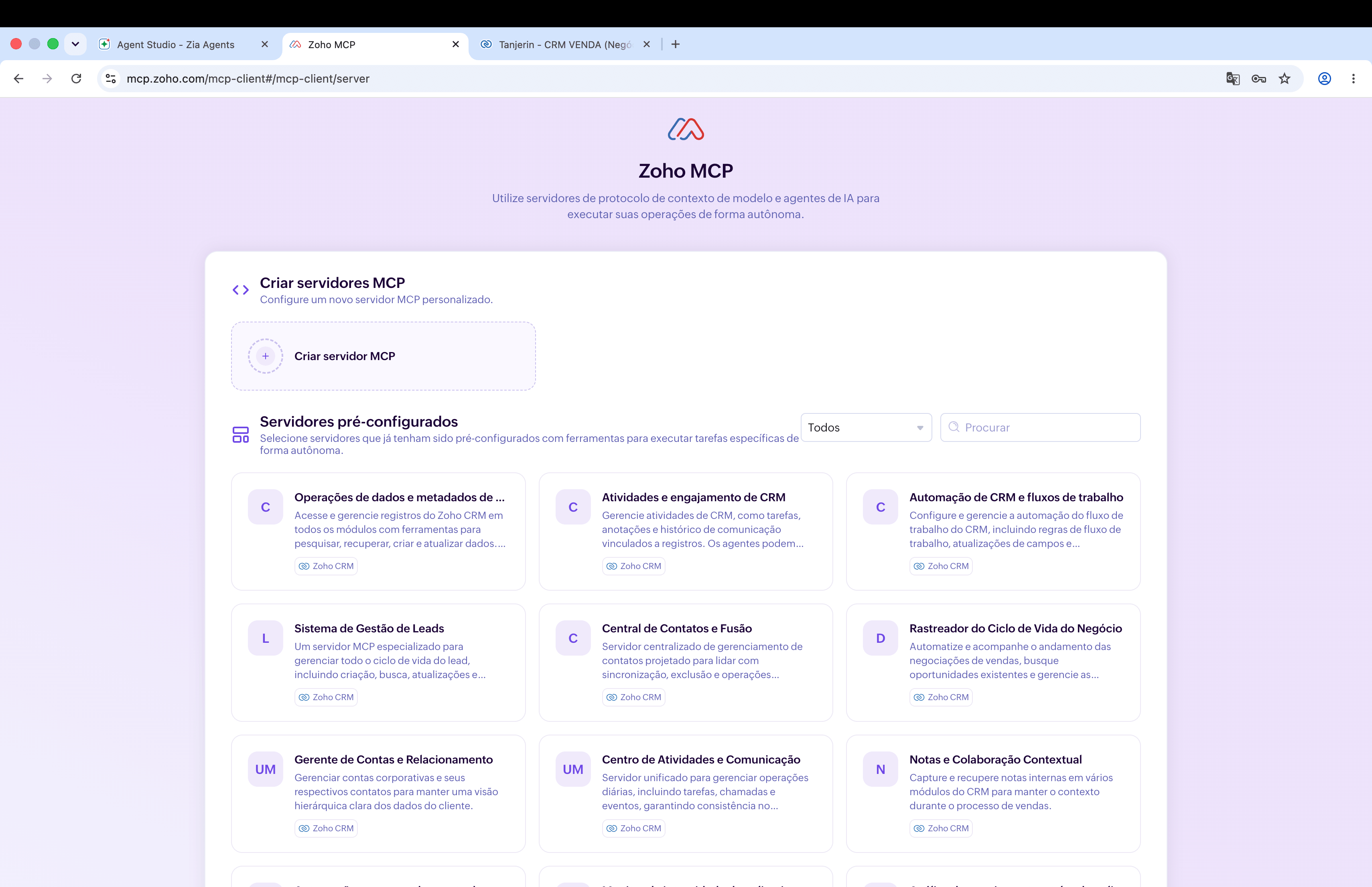Screen dimensions: 1372x887
Task: Open the Todos filter dropdown
Action: (866, 427)
